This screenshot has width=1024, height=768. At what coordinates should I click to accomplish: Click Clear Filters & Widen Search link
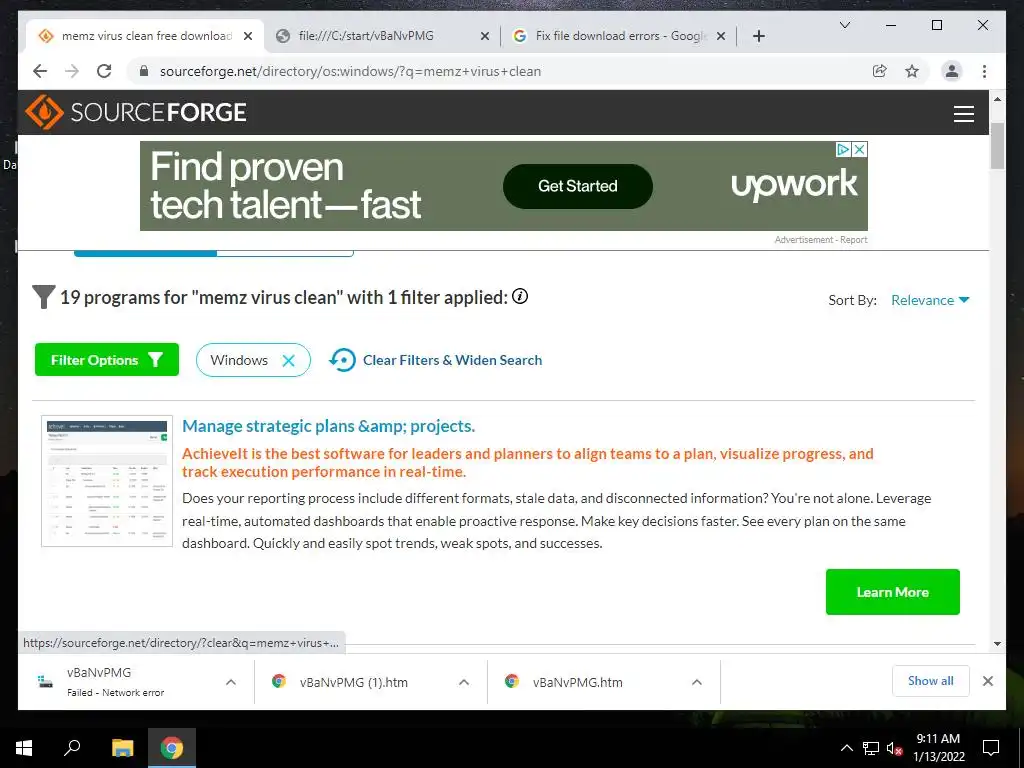click(436, 360)
